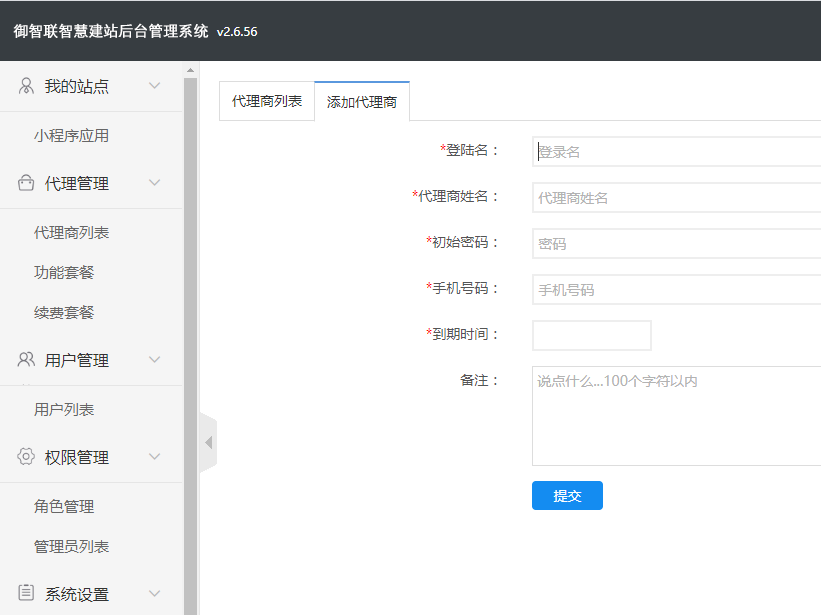Click the 备注 remarks textarea
821x615 pixels.
676,416
